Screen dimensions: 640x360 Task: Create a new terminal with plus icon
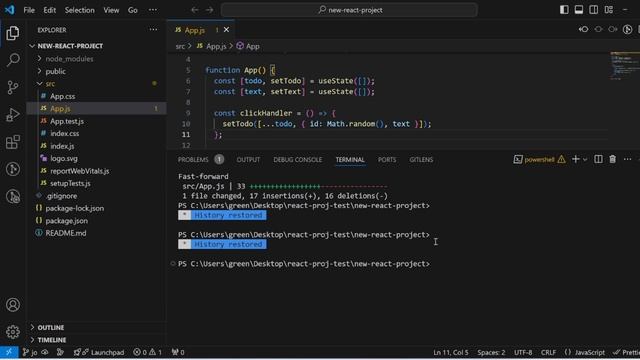pos(576,159)
